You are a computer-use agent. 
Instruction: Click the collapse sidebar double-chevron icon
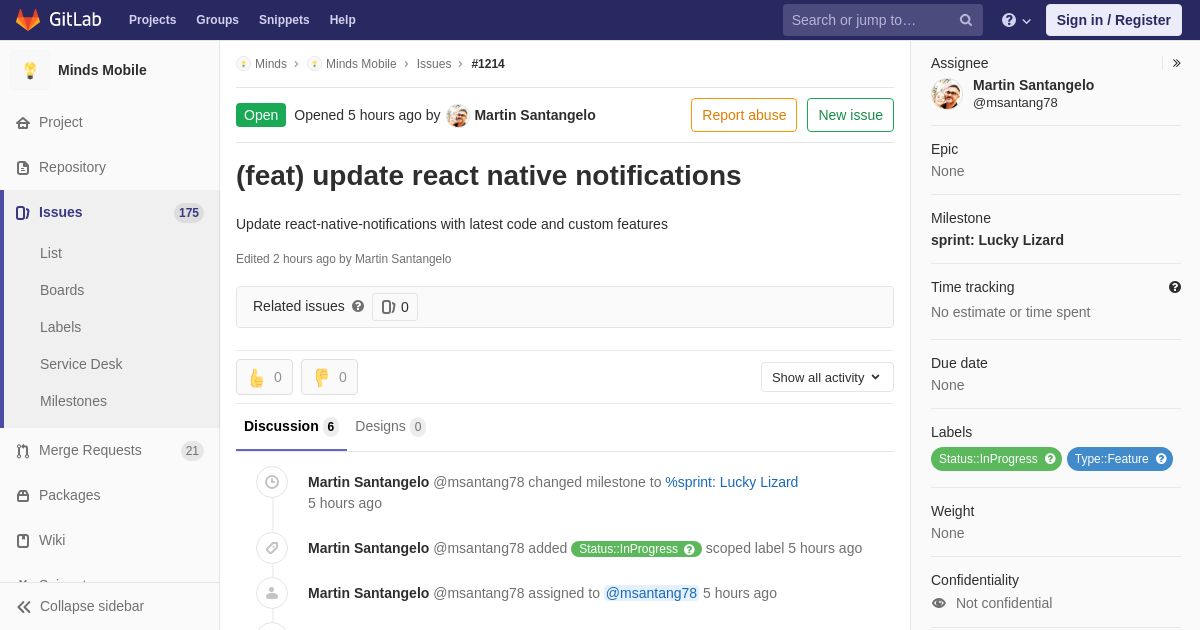tap(24, 607)
